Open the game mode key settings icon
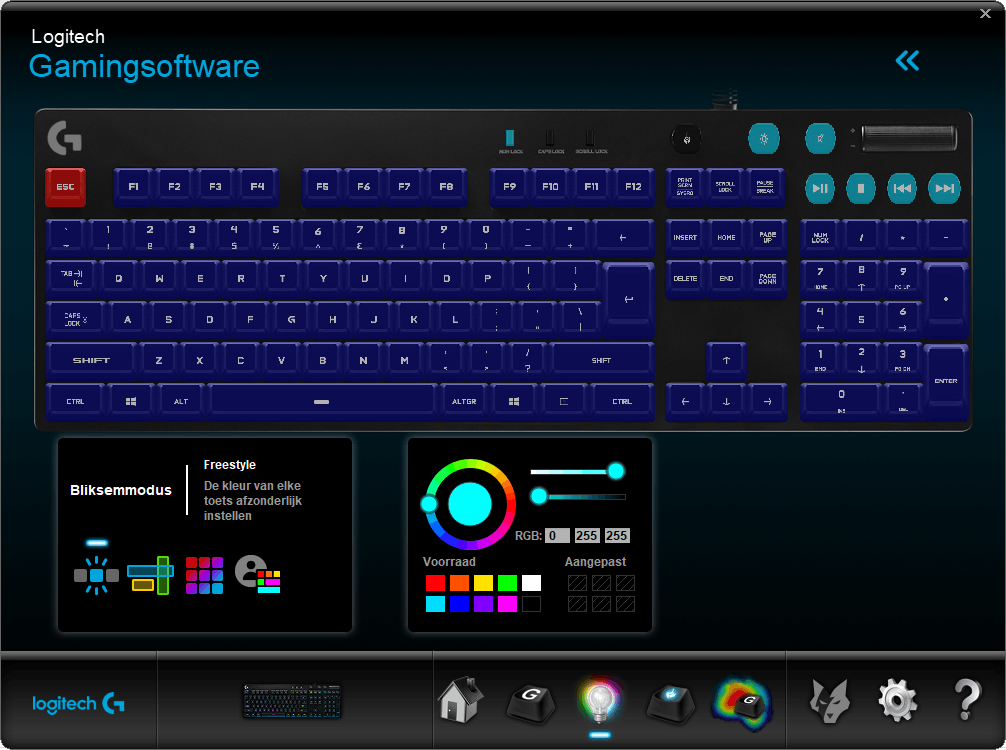1006x750 pixels. click(x=670, y=703)
